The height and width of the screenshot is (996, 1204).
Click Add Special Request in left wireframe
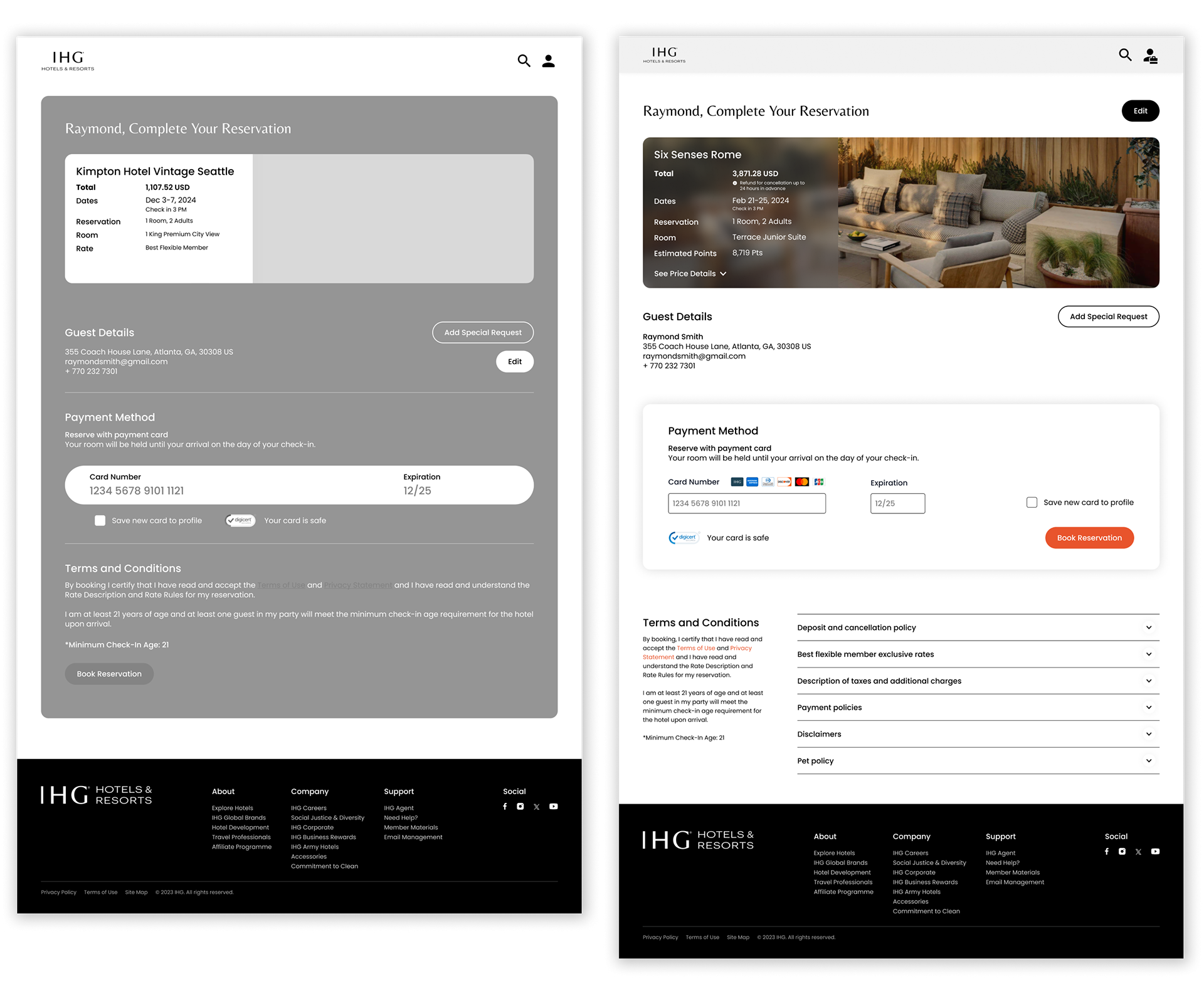click(483, 333)
